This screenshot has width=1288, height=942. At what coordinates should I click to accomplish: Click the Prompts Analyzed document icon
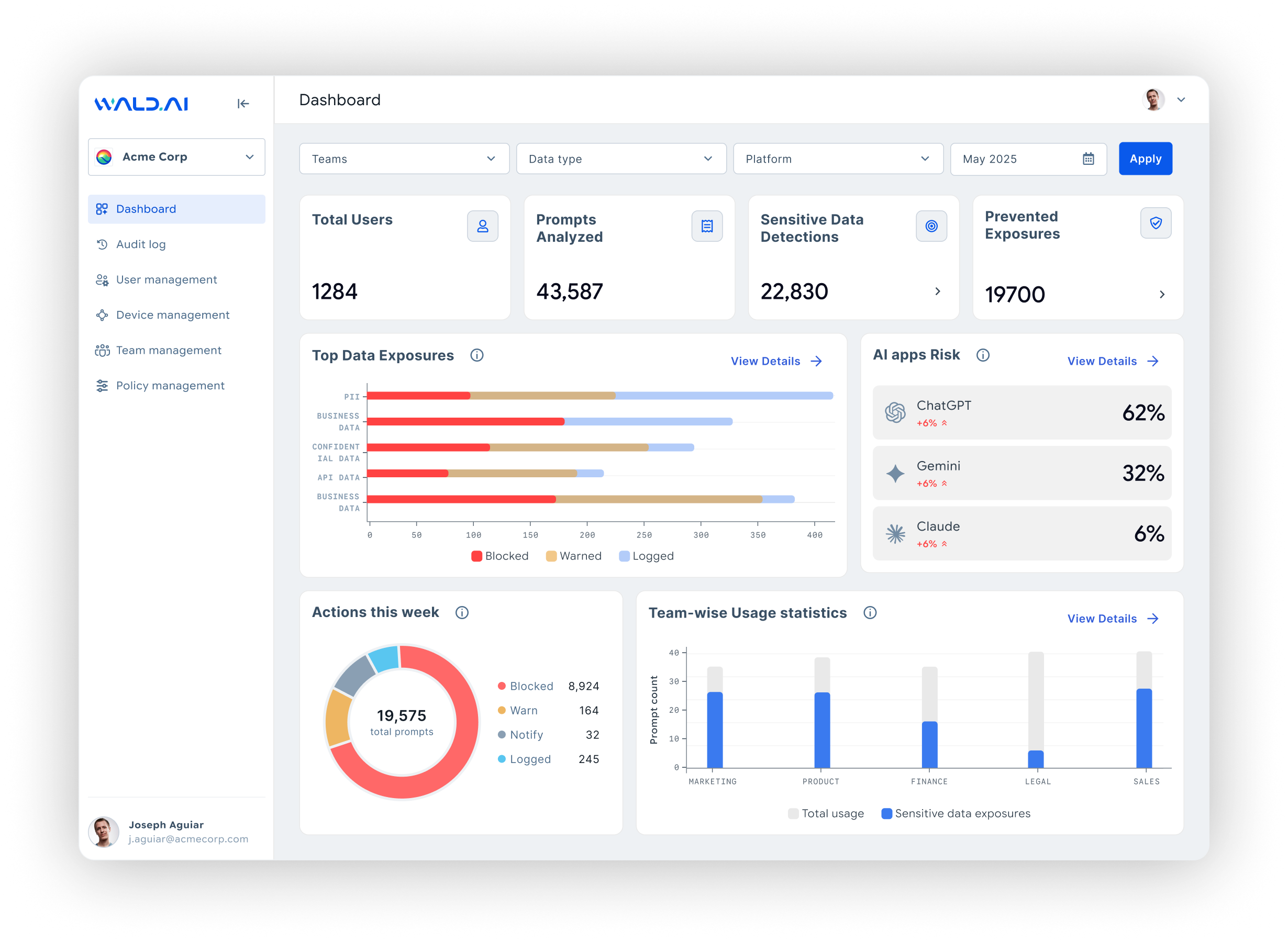(x=707, y=226)
